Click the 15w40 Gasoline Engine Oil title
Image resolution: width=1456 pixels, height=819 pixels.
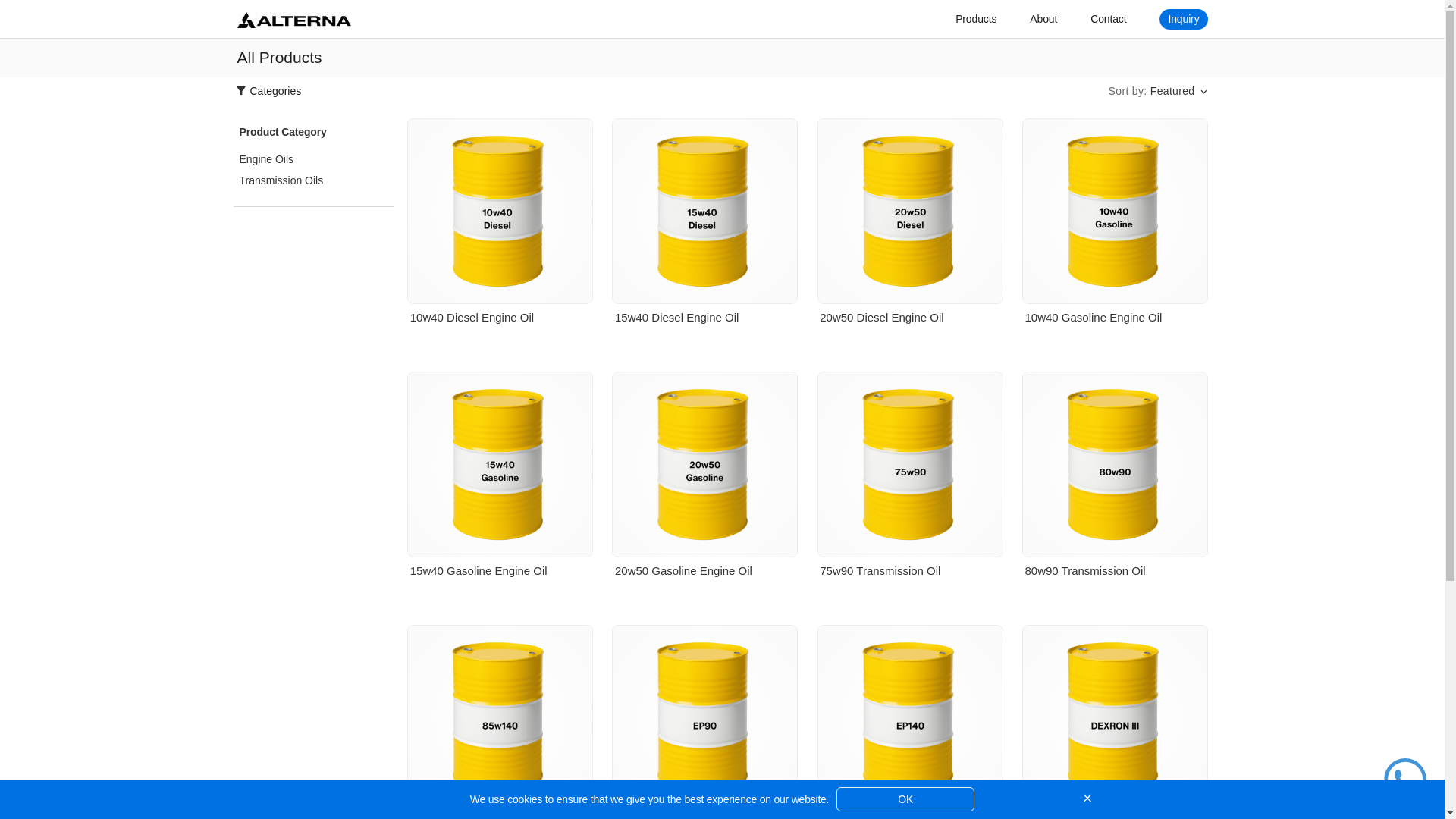pyautogui.click(x=479, y=571)
